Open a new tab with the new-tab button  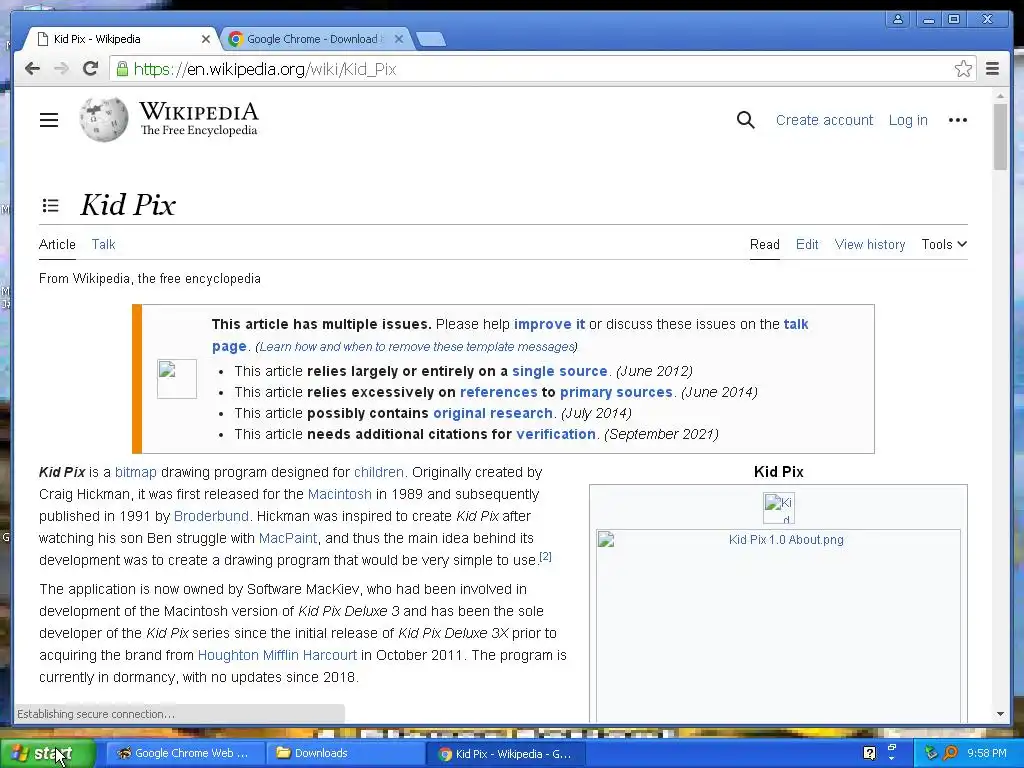(x=431, y=39)
